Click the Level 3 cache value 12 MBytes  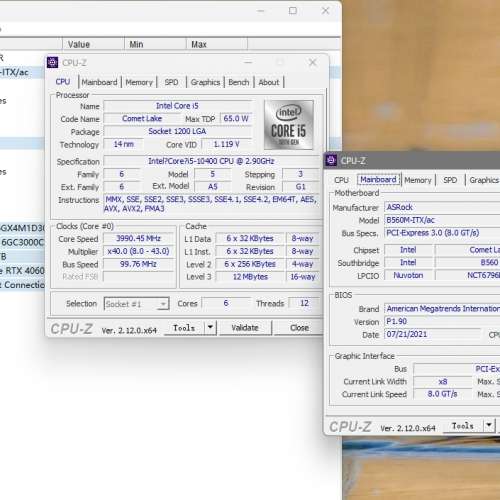pyautogui.click(x=250, y=277)
